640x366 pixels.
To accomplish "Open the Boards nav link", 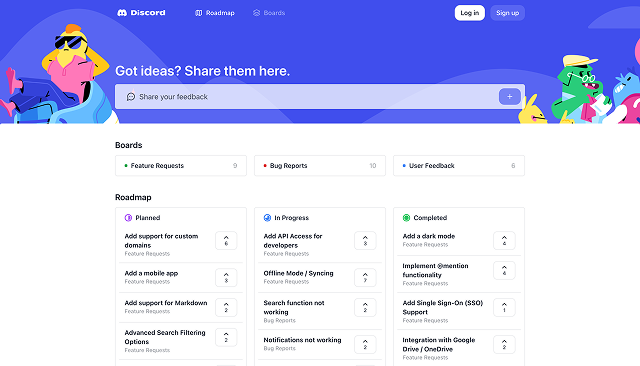I will click(x=269, y=13).
